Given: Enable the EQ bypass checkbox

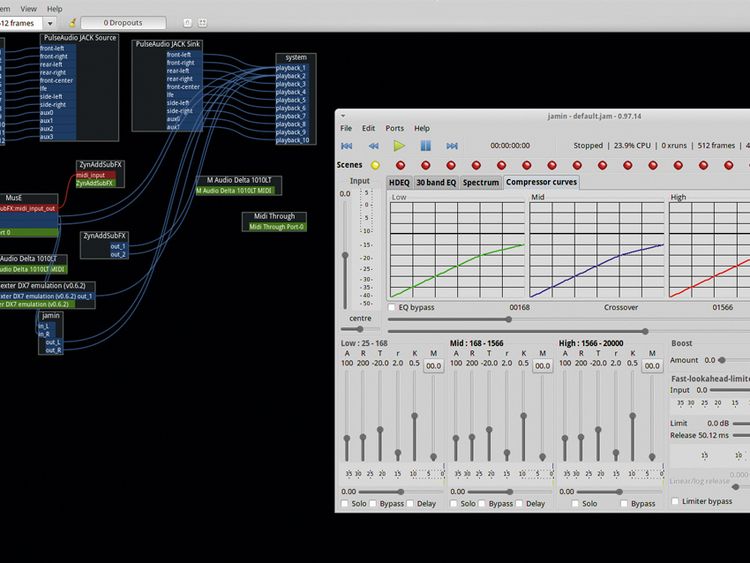Looking at the screenshot, I should tap(392, 308).
